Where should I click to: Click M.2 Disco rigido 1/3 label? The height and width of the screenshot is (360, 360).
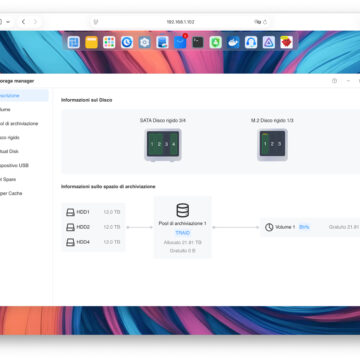[272, 120]
